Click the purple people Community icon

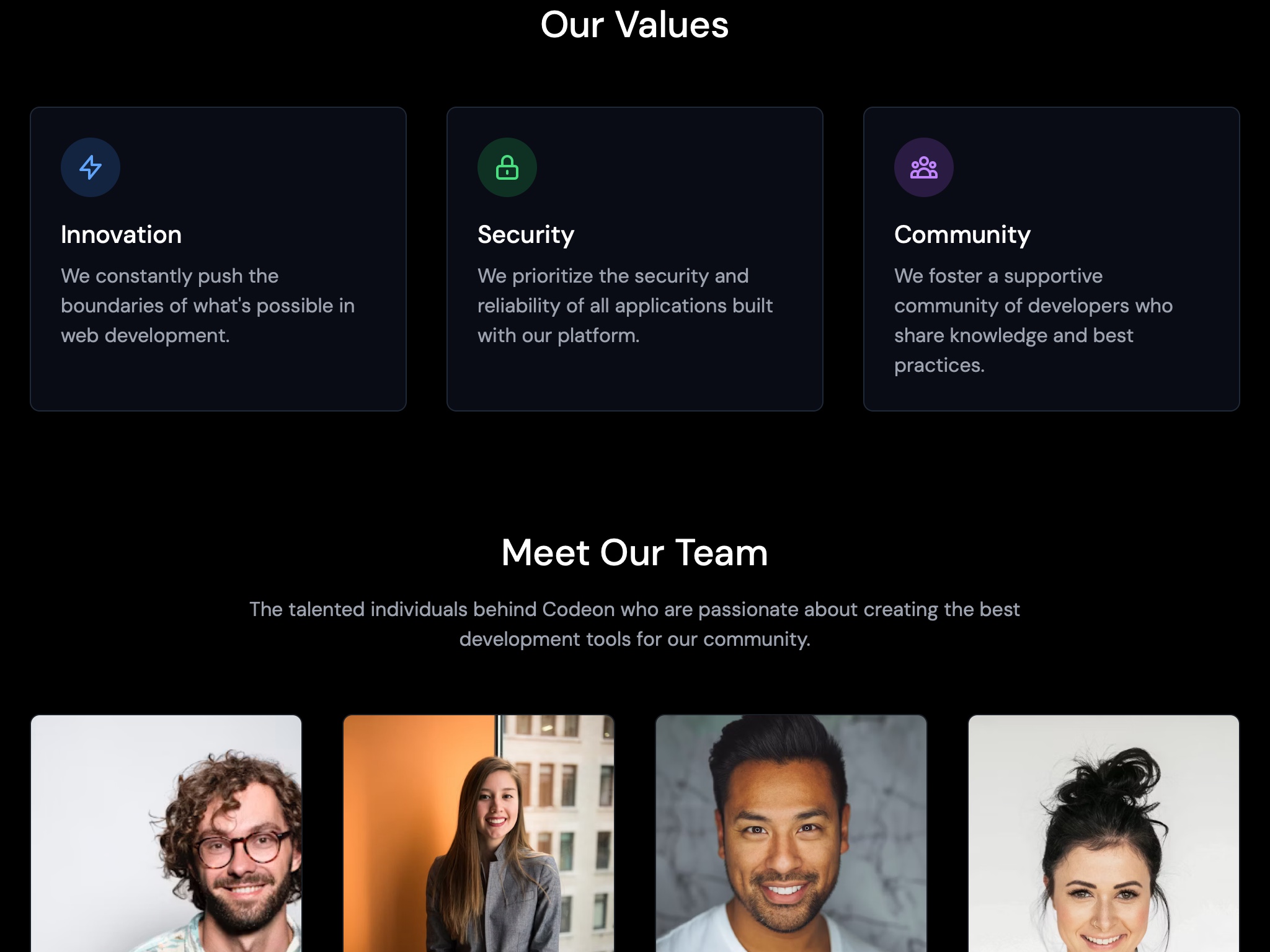[924, 167]
